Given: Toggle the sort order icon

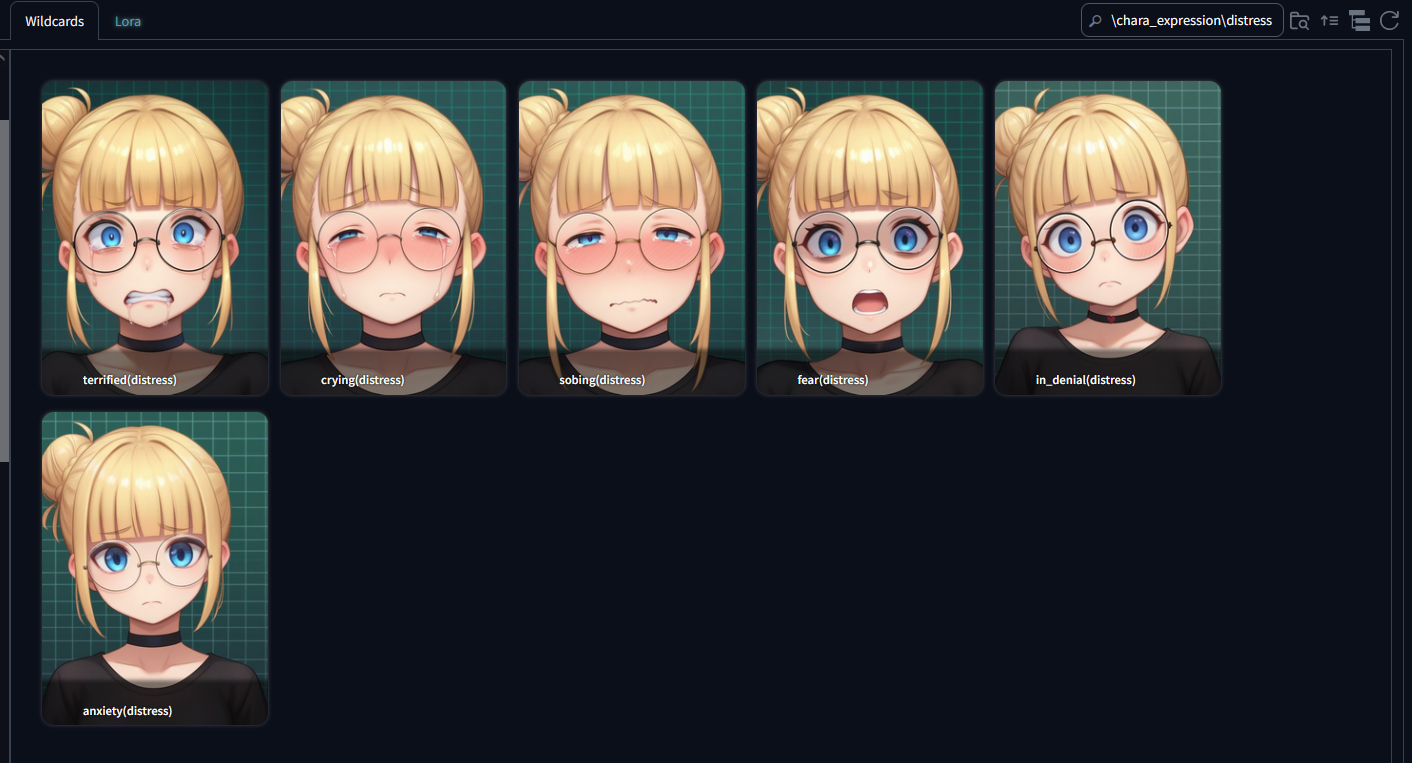Looking at the screenshot, I should [1329, 20].
